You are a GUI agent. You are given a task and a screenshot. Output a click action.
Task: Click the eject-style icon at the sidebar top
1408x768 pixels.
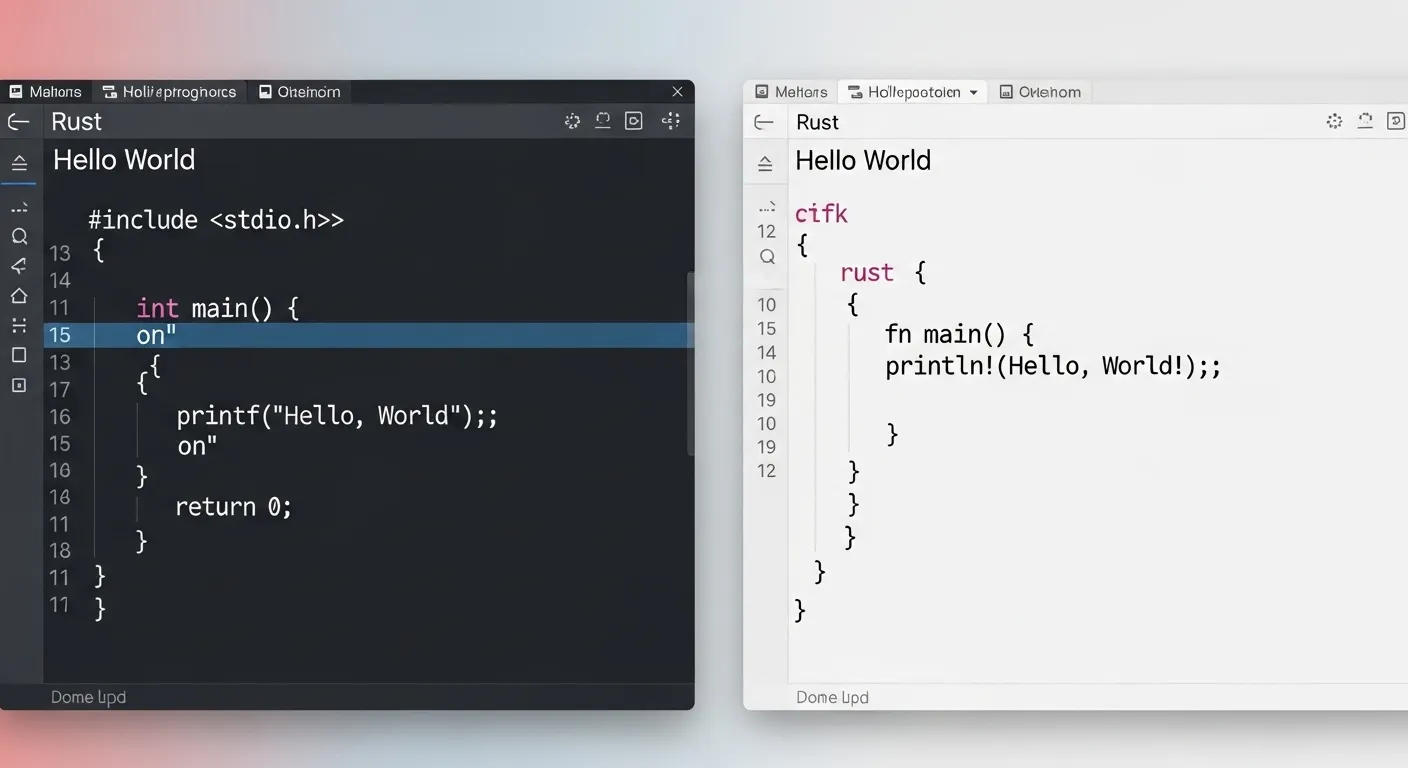[20, 162]
